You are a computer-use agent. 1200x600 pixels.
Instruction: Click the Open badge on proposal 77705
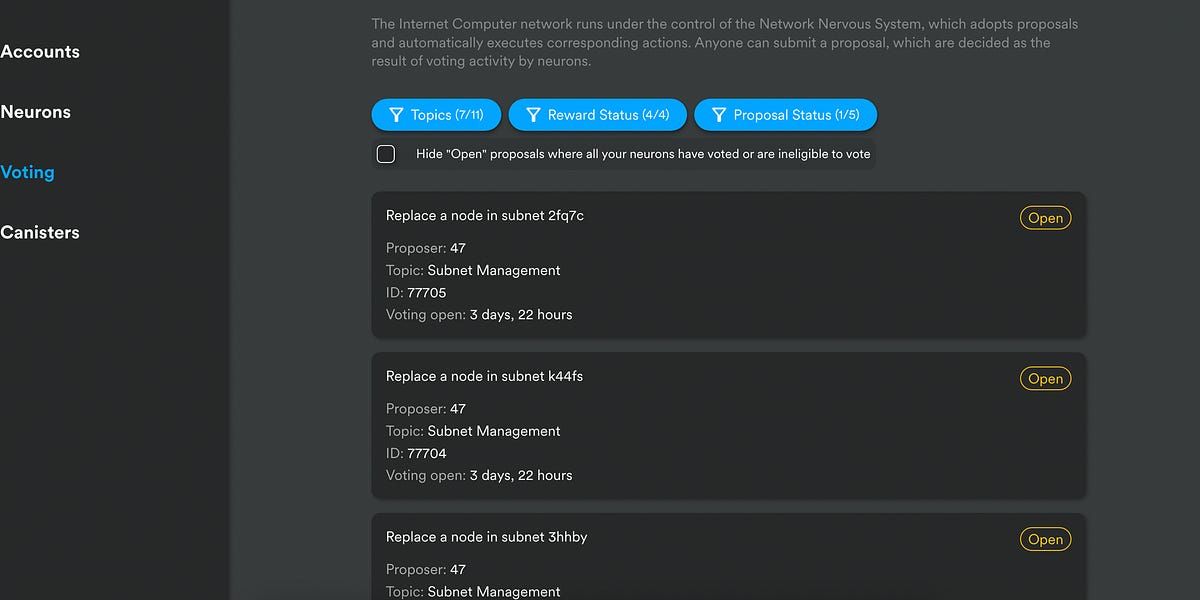(1045, 217)
